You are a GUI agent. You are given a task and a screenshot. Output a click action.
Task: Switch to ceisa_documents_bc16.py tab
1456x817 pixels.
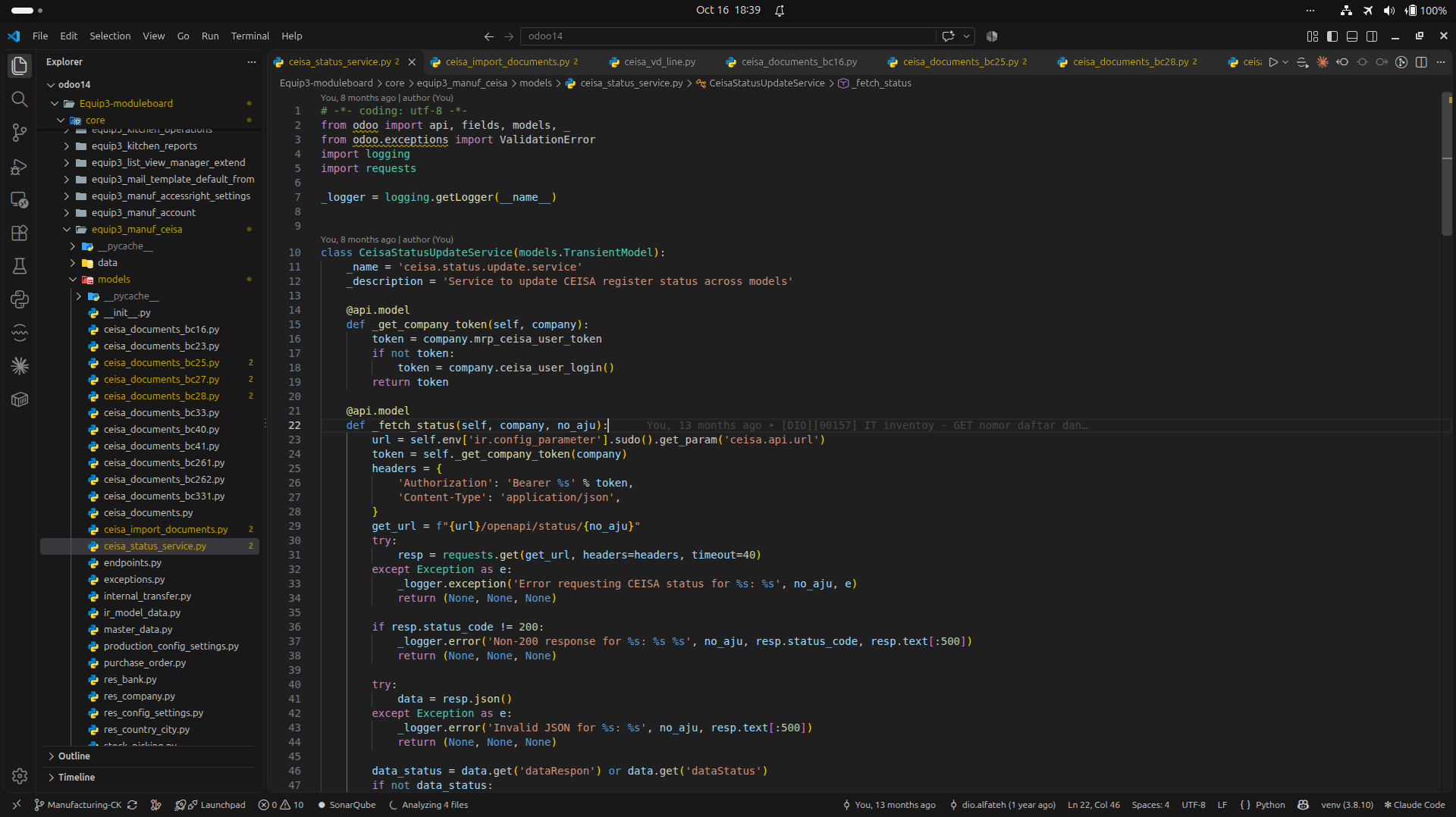pyautogui.click(x=799, y=62)
